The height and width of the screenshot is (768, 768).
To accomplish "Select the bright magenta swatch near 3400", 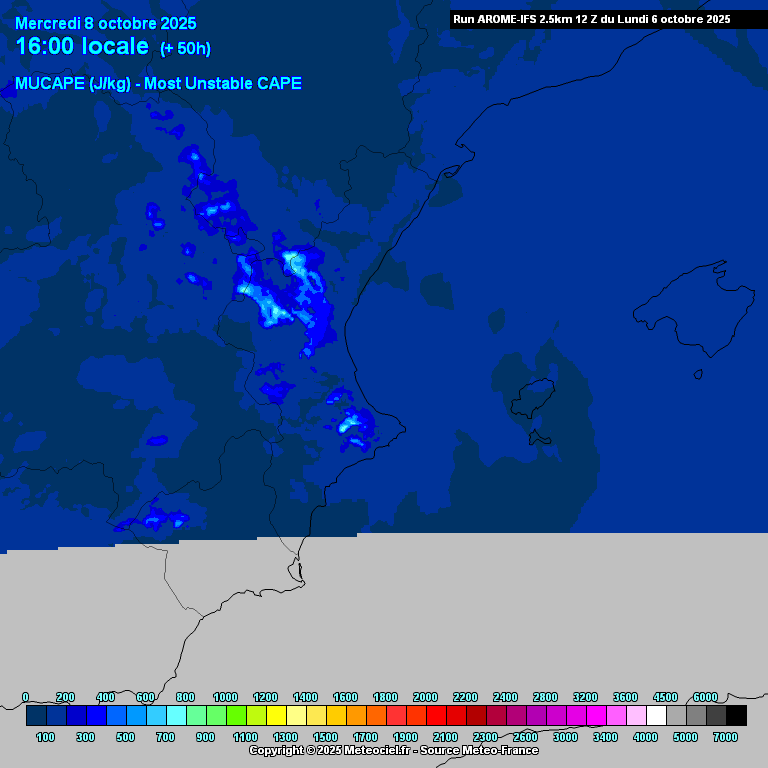I will tap(596, 716).
